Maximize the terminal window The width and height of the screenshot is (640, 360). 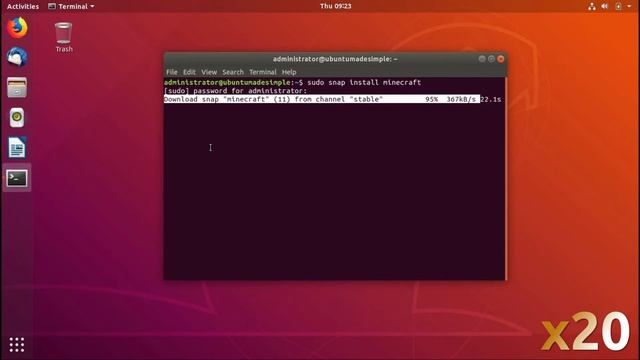coord(491,59)
